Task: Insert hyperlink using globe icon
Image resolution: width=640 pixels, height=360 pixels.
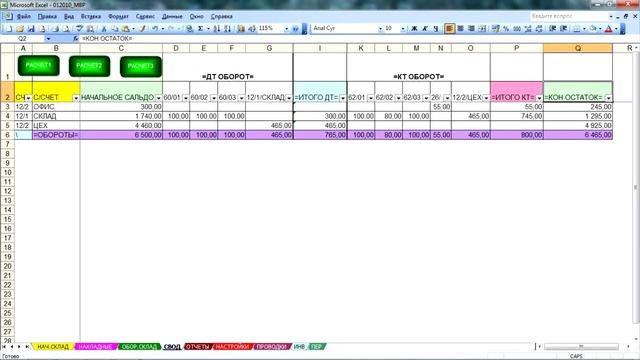Action: tap(189, 29)
